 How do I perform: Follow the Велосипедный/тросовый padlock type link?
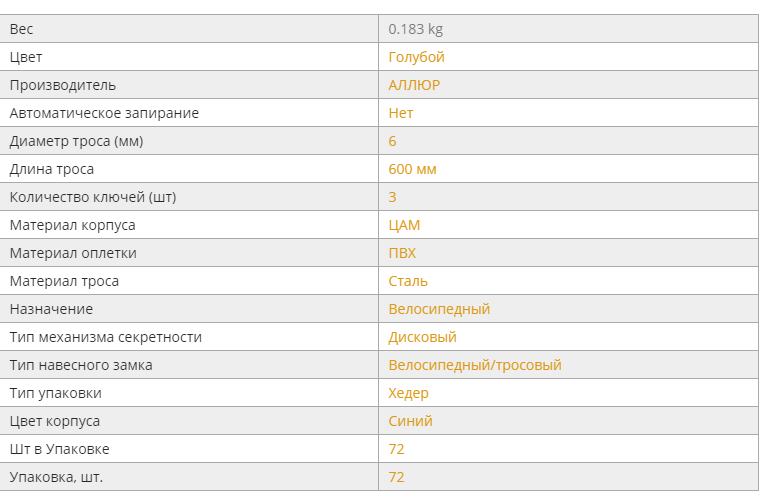tap(475, 365)
